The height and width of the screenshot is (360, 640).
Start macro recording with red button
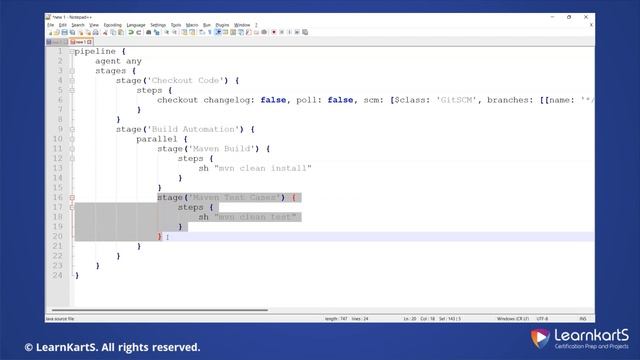274,32
